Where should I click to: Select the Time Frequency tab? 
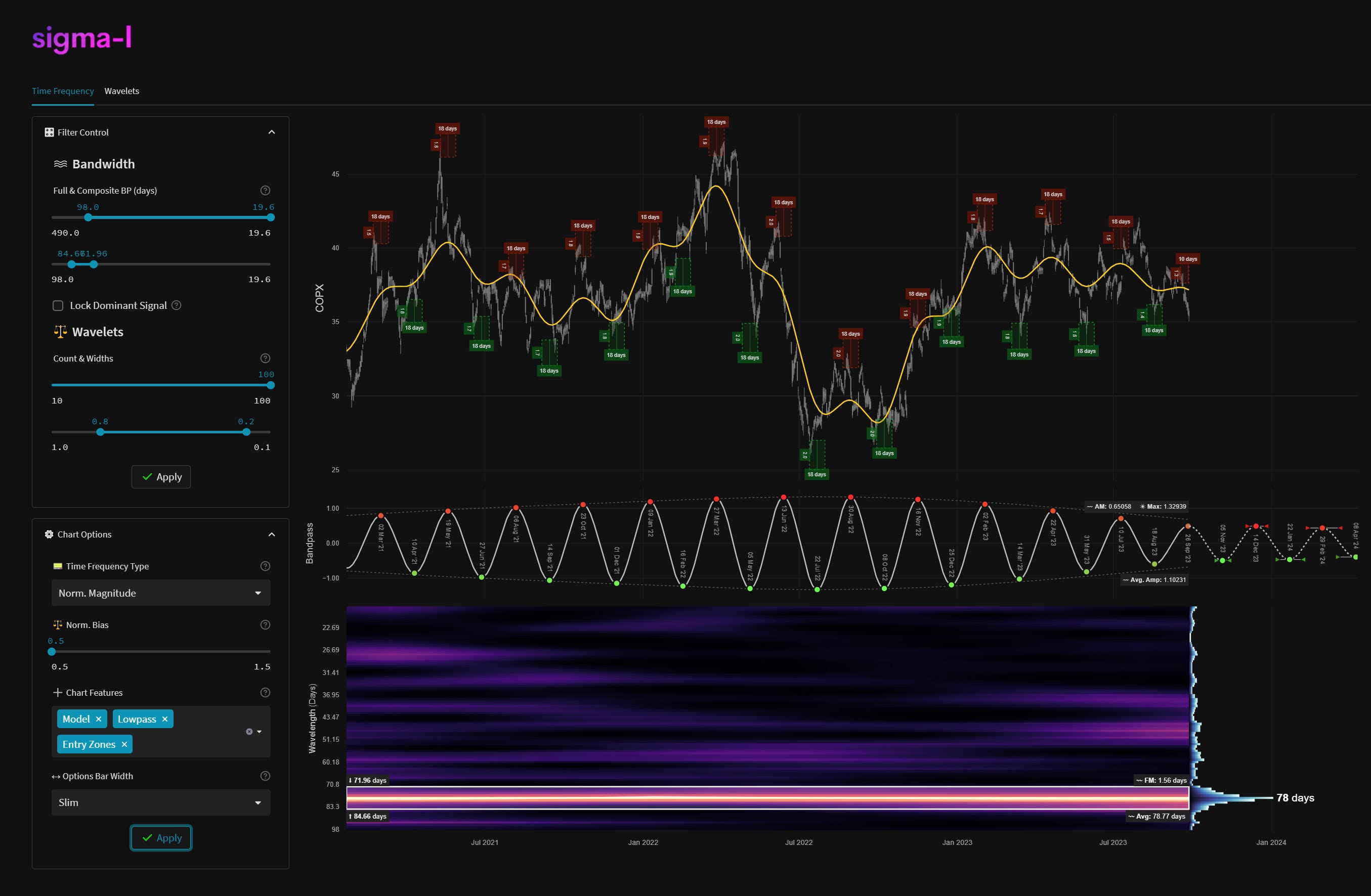coord(62,91)
